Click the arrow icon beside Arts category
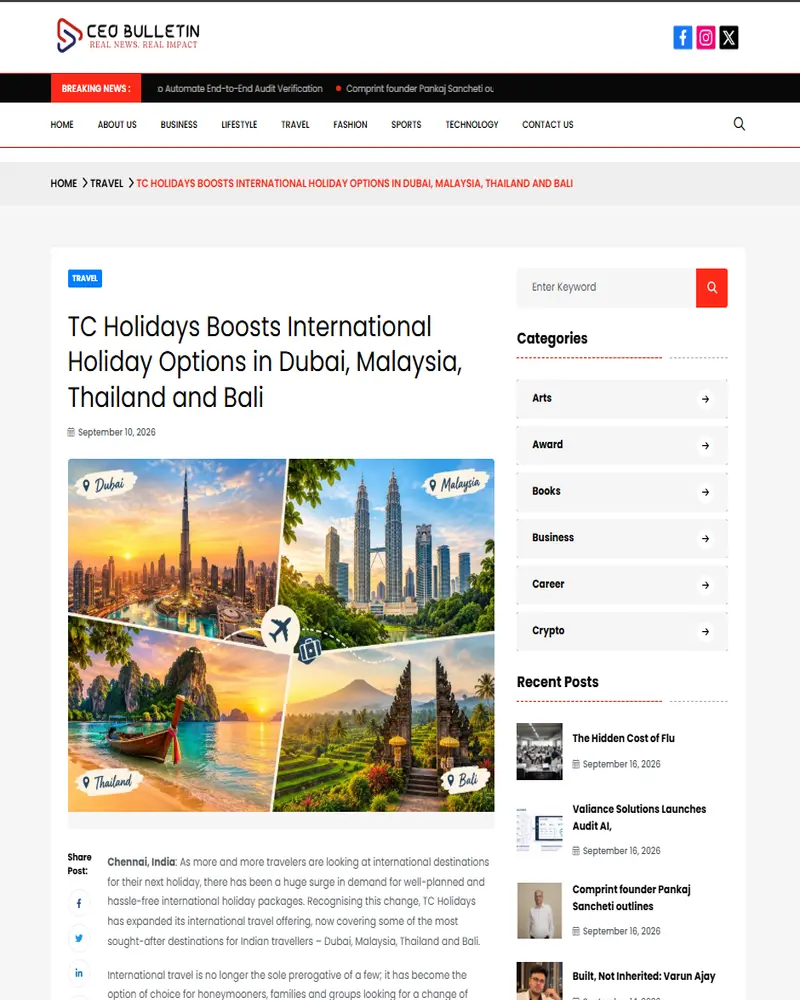The width and height of the screenshot is (800, 1000). pyautogui.click(x=705, y=399)
